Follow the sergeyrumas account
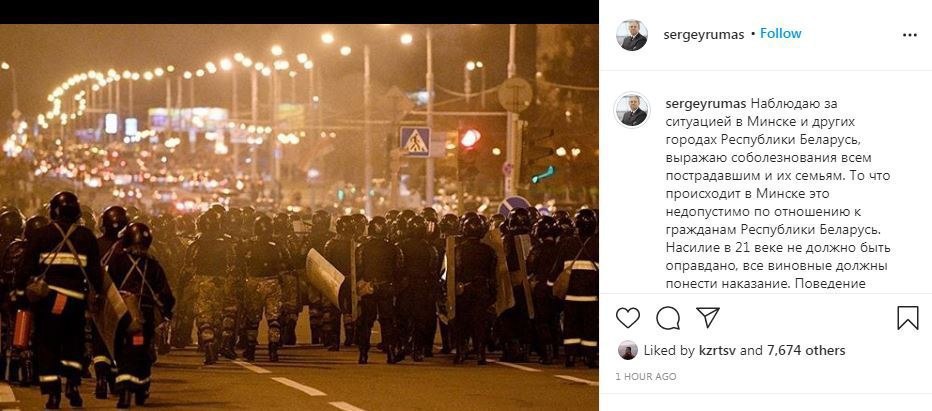 [x=780, y=34]
